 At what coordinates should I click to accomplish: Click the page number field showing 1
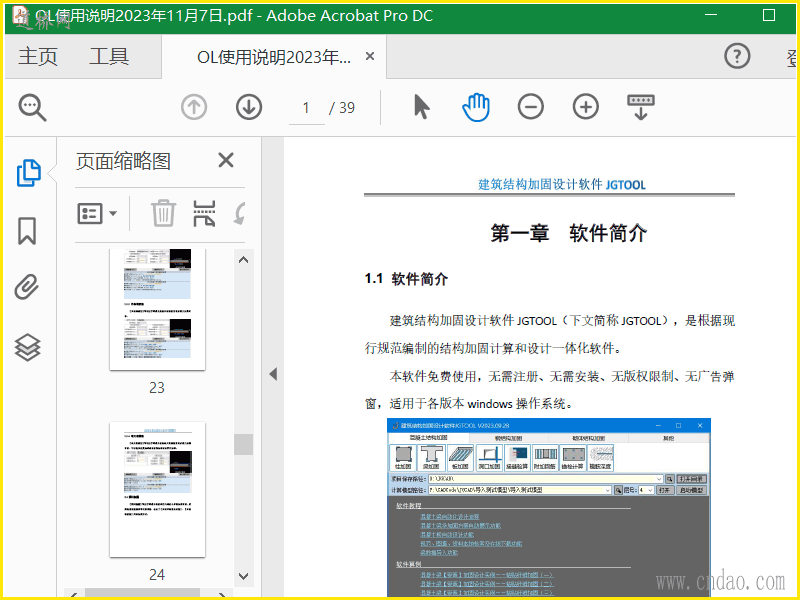307,108
